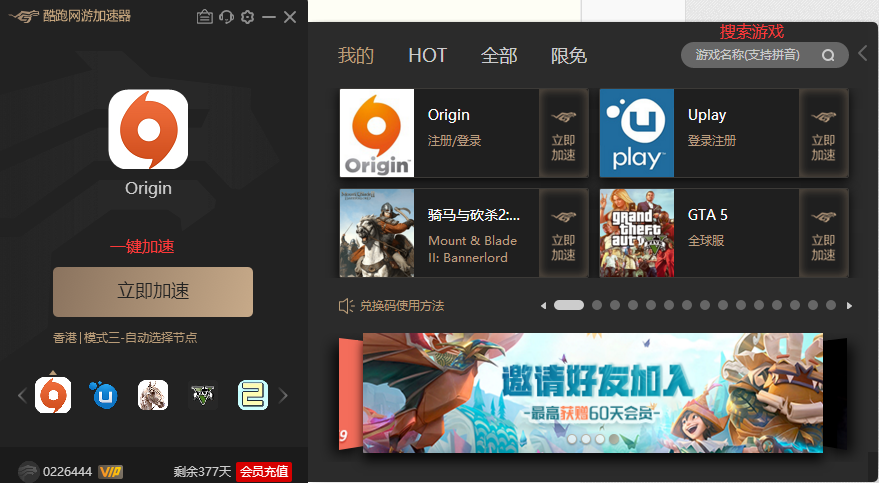Select the second game page dot
The image size is (879, 483).
coord(597,305)
